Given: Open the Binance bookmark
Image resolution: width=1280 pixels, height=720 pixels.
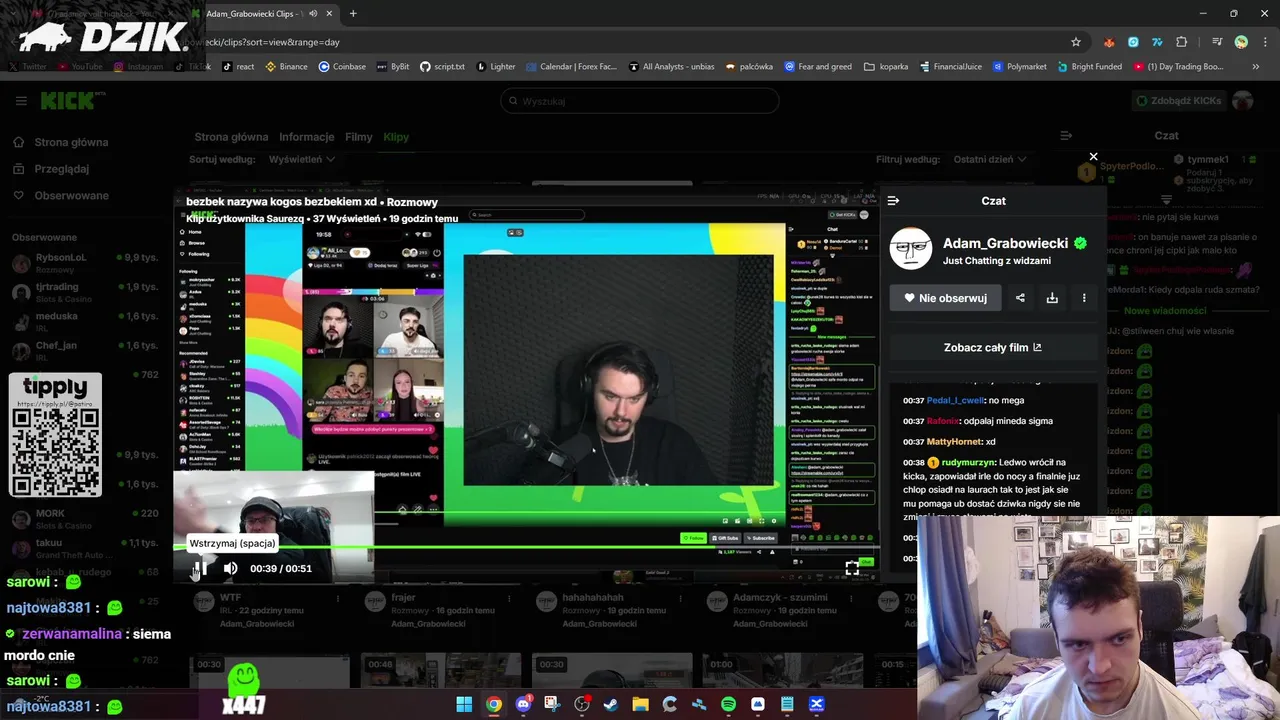Looking at the screenshot, I should click(286, 67).
